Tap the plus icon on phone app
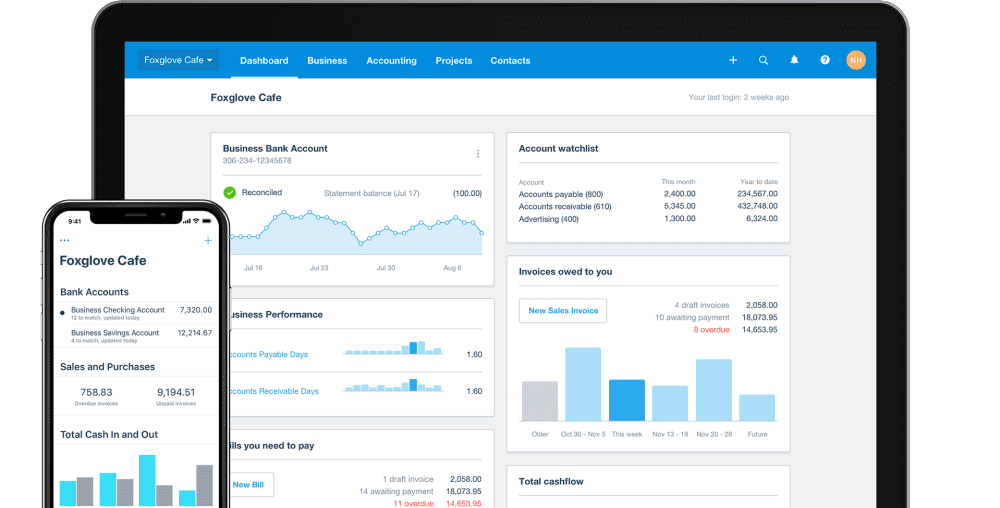 point(208,241)
